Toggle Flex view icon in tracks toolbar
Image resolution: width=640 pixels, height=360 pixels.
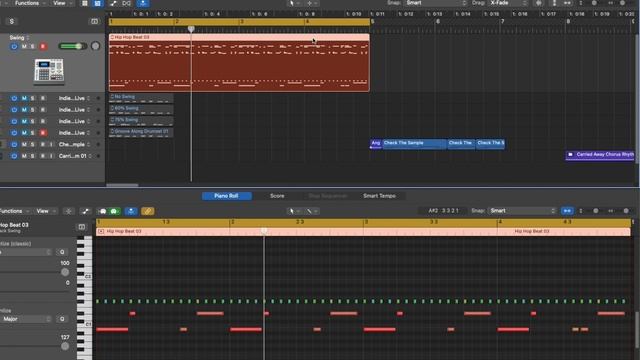pyautogui.click(x=127, y=3)
